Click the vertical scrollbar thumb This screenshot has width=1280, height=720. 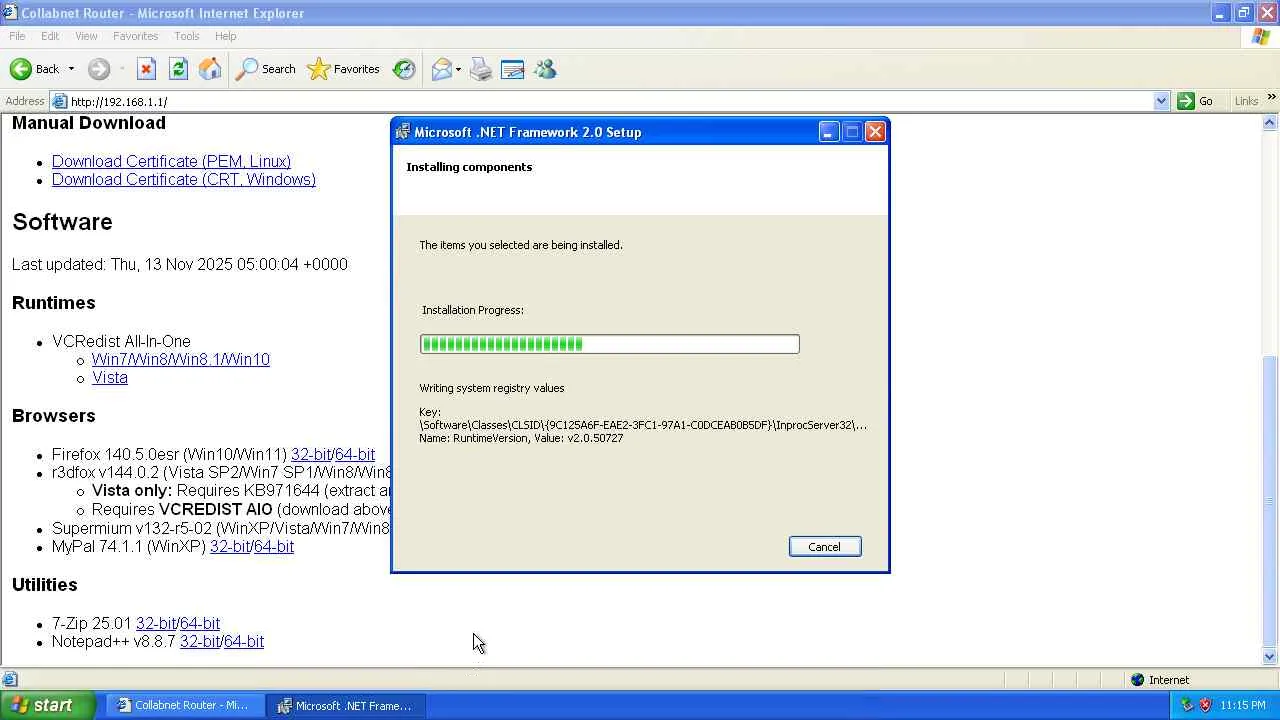click(x=1270, y=501)
